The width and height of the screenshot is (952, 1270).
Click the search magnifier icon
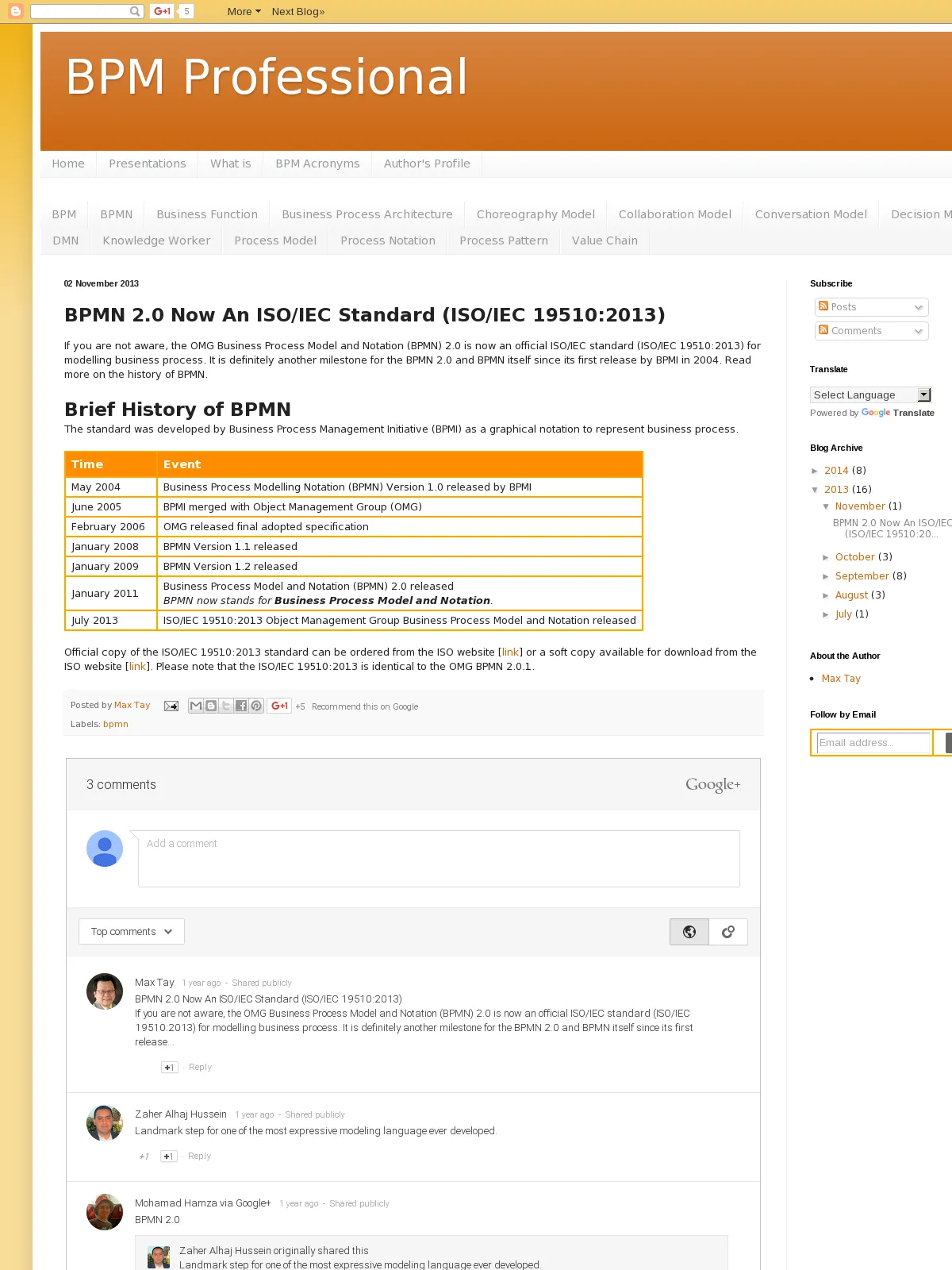[x=135, y=11]
